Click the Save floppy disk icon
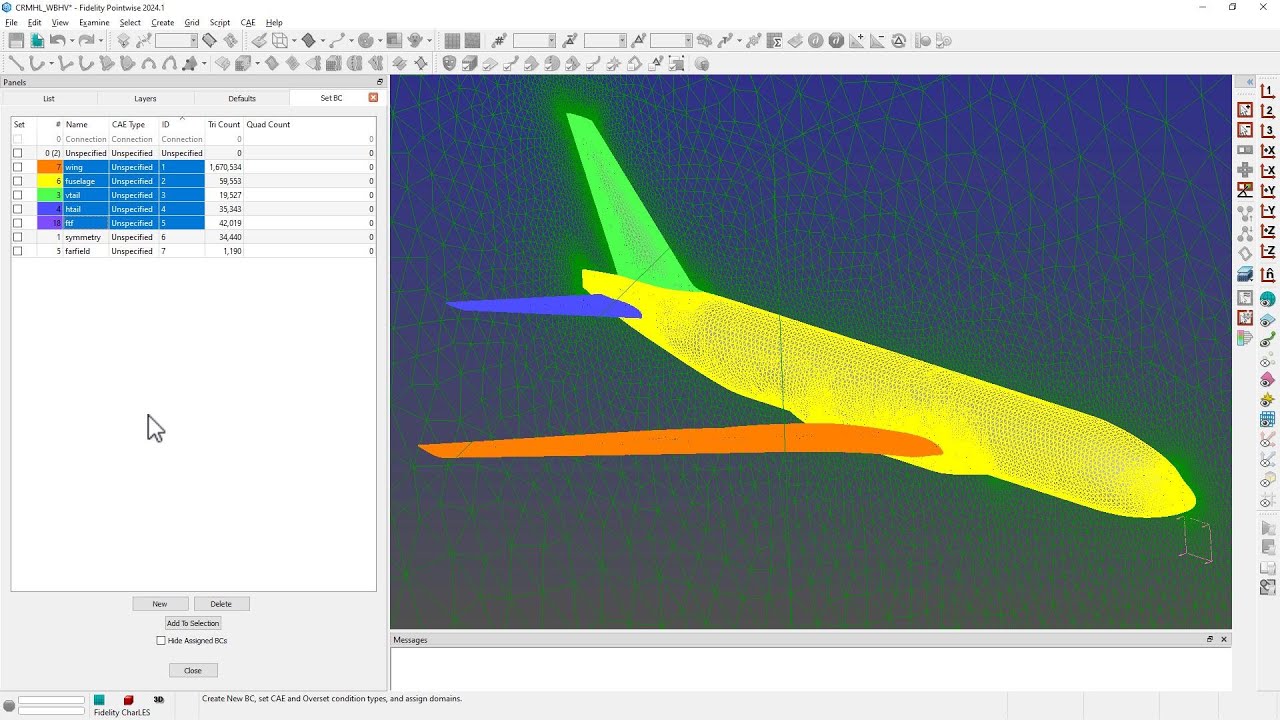Screen dimensions: 1280x720 pyautogui.click(x=16, y=41)
